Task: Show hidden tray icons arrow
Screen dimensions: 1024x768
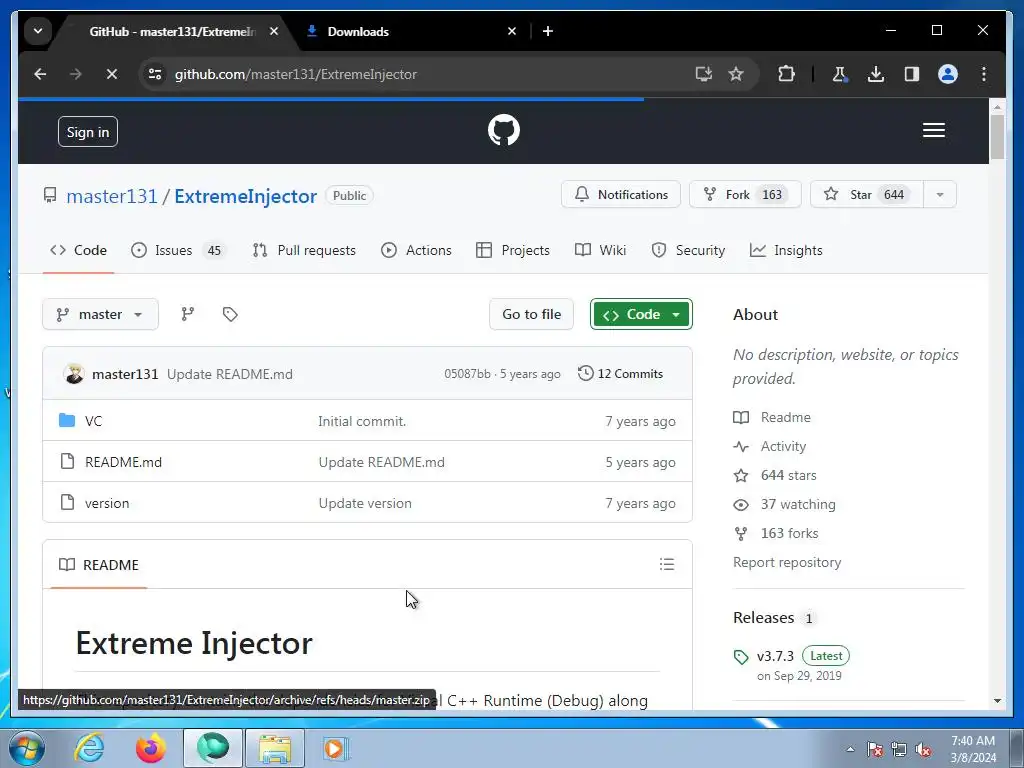Action: tap(850, 749)
